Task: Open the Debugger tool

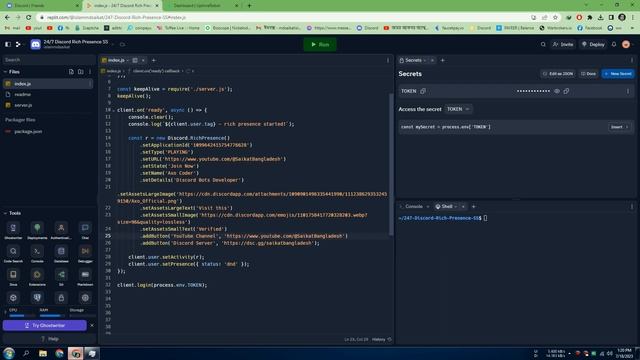Action: (85, 253)
